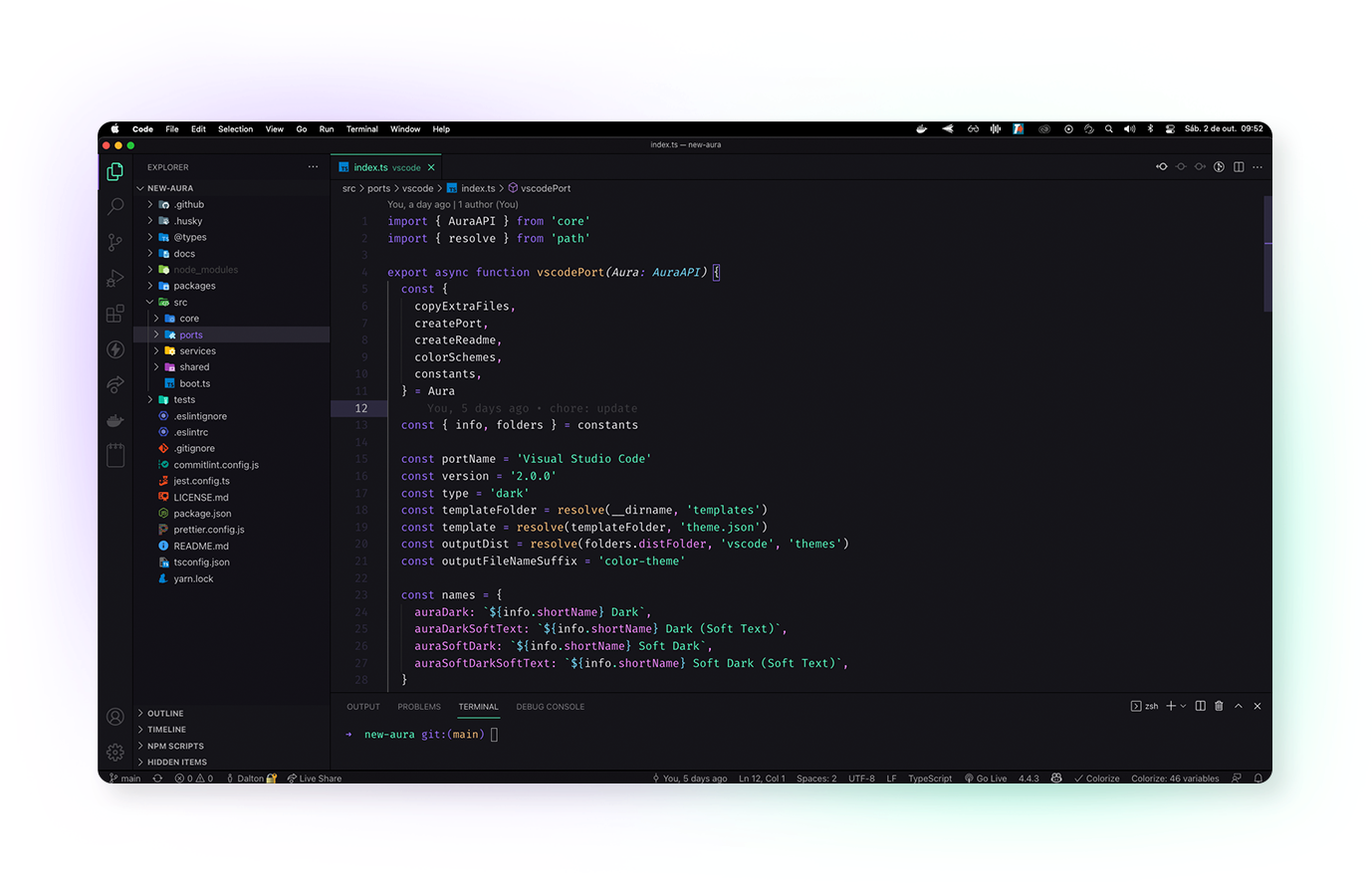
Task: Split the editor to the right
Action: (1239, 167)
